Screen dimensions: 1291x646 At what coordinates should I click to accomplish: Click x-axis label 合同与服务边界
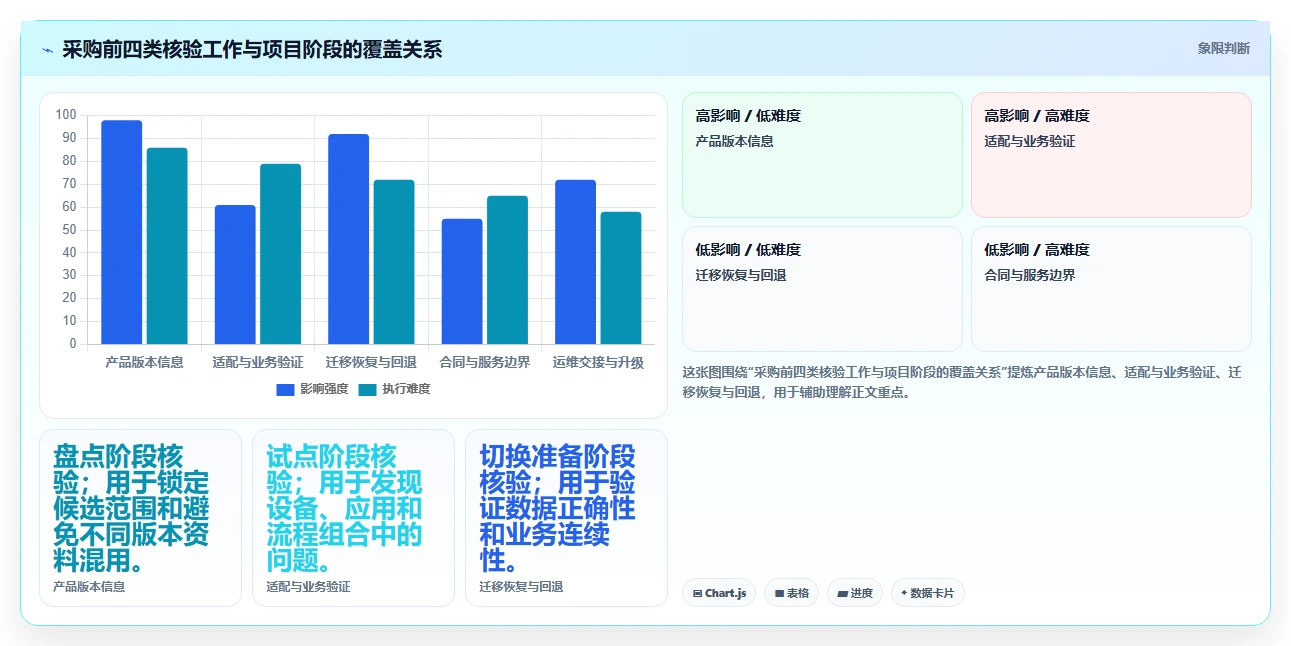485,362
